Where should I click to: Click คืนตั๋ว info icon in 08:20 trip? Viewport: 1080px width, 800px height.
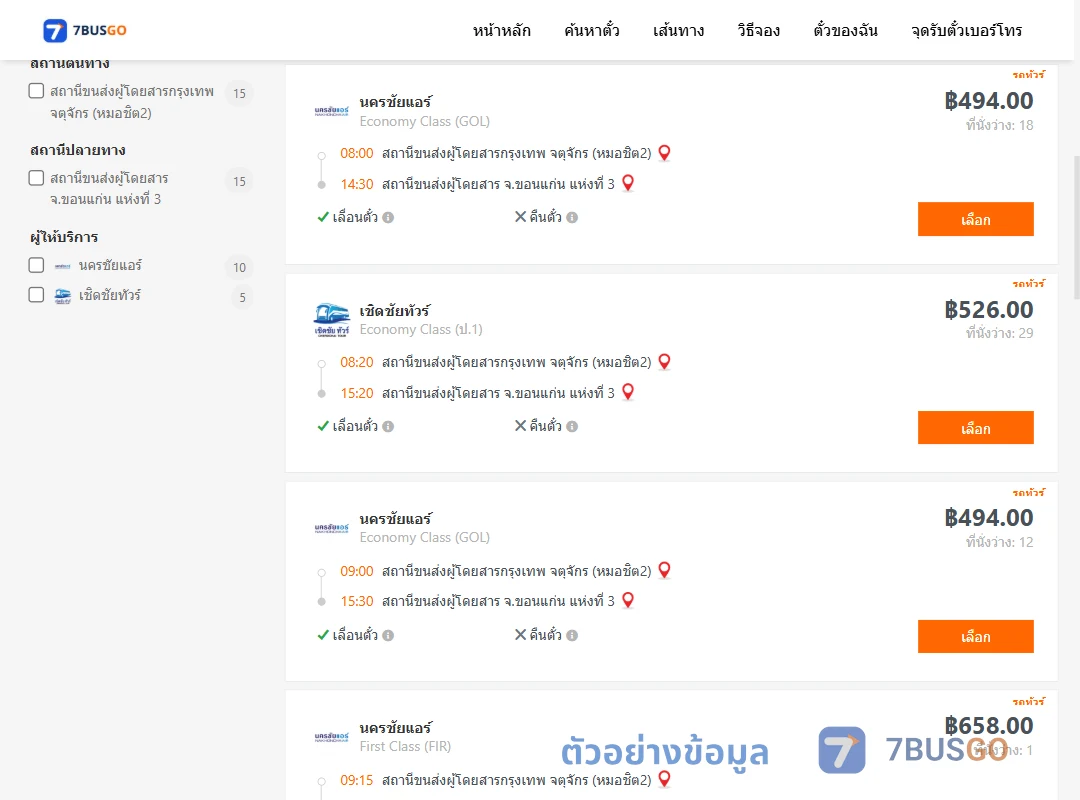572,427
